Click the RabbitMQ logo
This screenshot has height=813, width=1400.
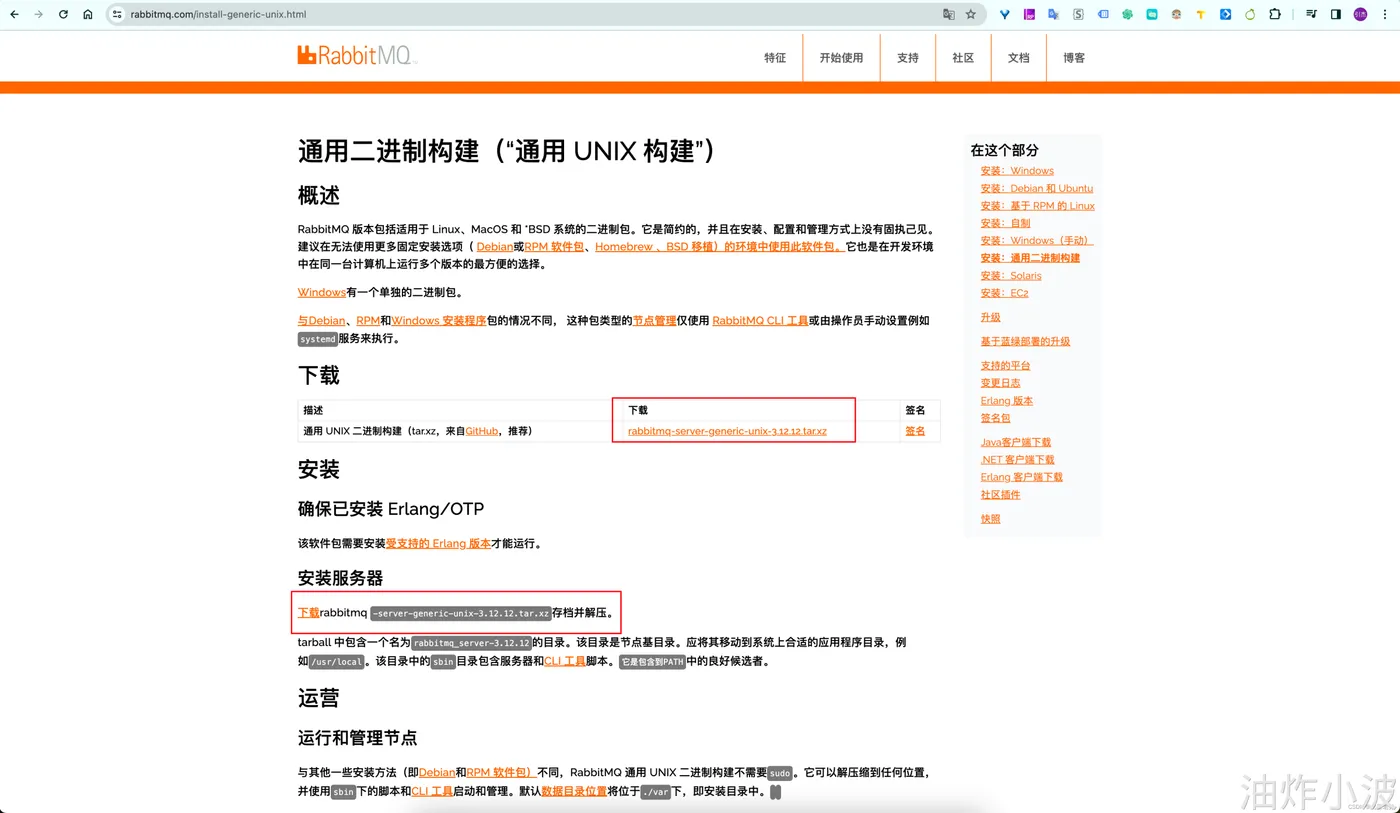pos(356,55)
